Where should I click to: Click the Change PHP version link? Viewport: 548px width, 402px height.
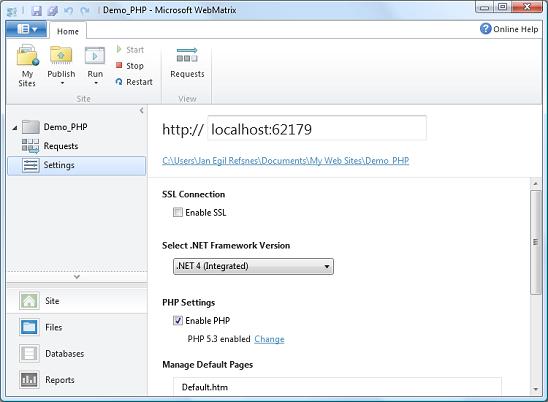[269, 339]
